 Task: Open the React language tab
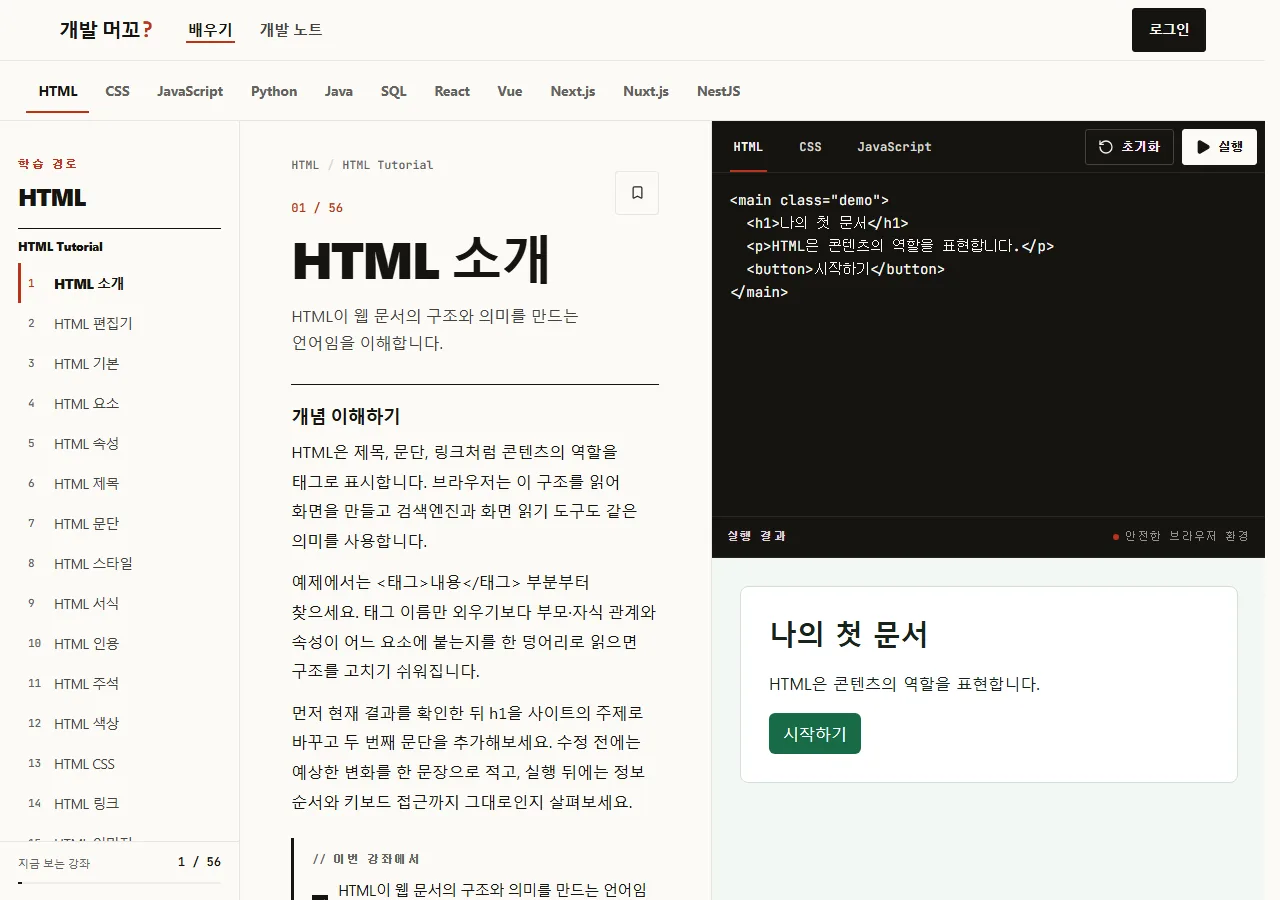[x=452, y=91]
